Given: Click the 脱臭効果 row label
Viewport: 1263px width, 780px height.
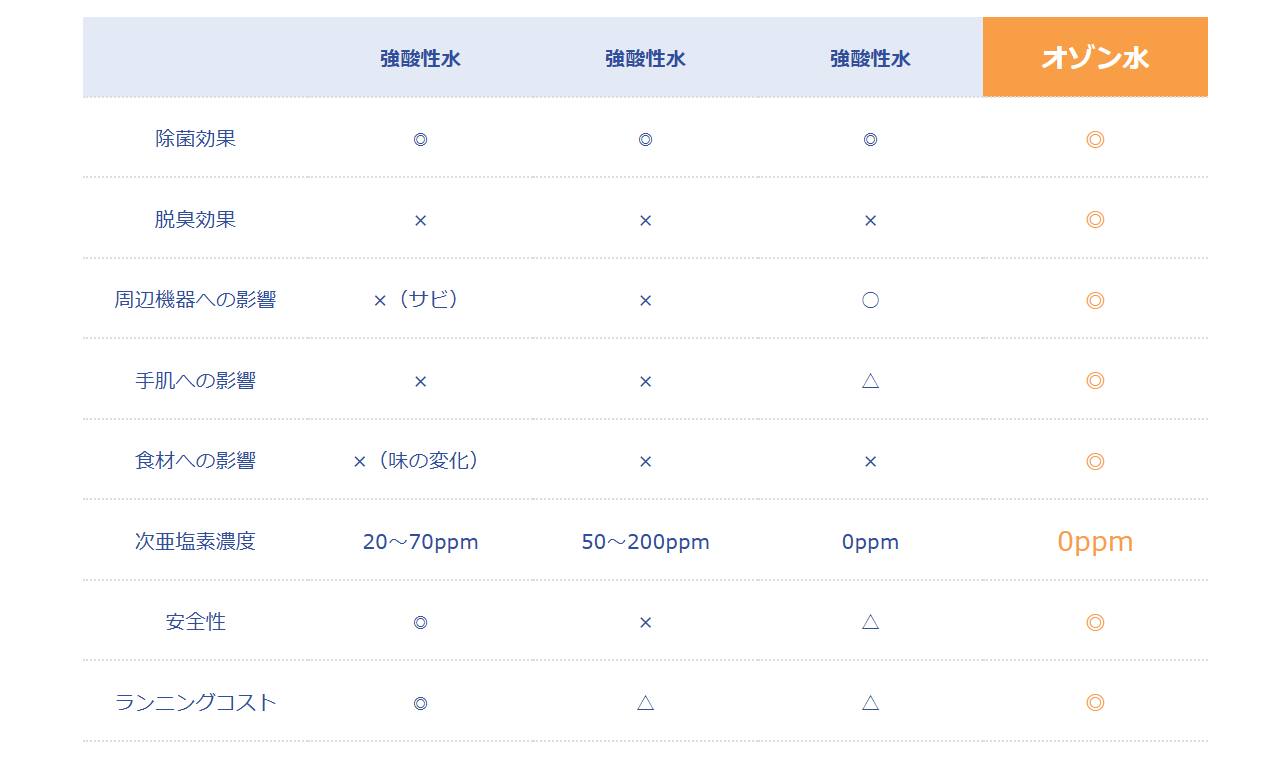Looking at the screenshot, I should [x=196, y=219].
